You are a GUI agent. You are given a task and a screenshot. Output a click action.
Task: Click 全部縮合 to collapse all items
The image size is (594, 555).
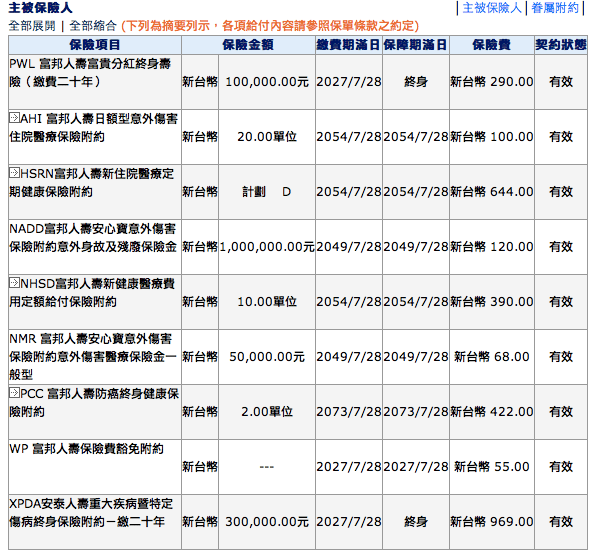93,26
